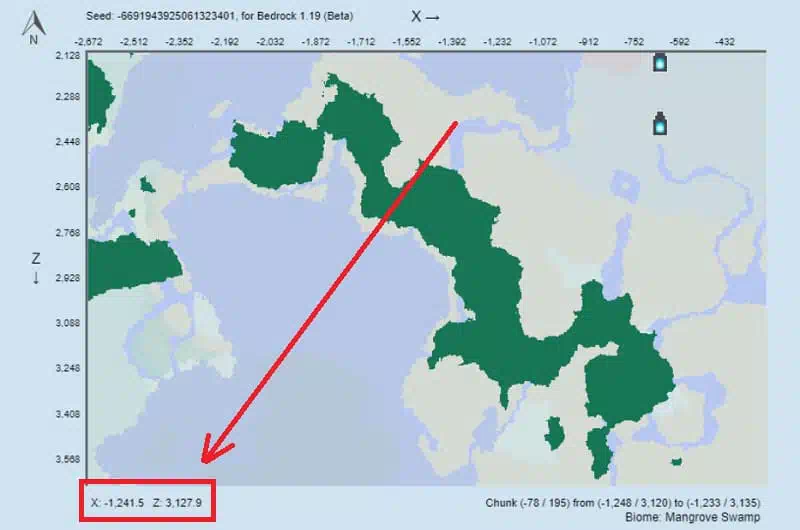
Task: Click the -1,392 X-axis tick label
Action: (x=452, y=42)
